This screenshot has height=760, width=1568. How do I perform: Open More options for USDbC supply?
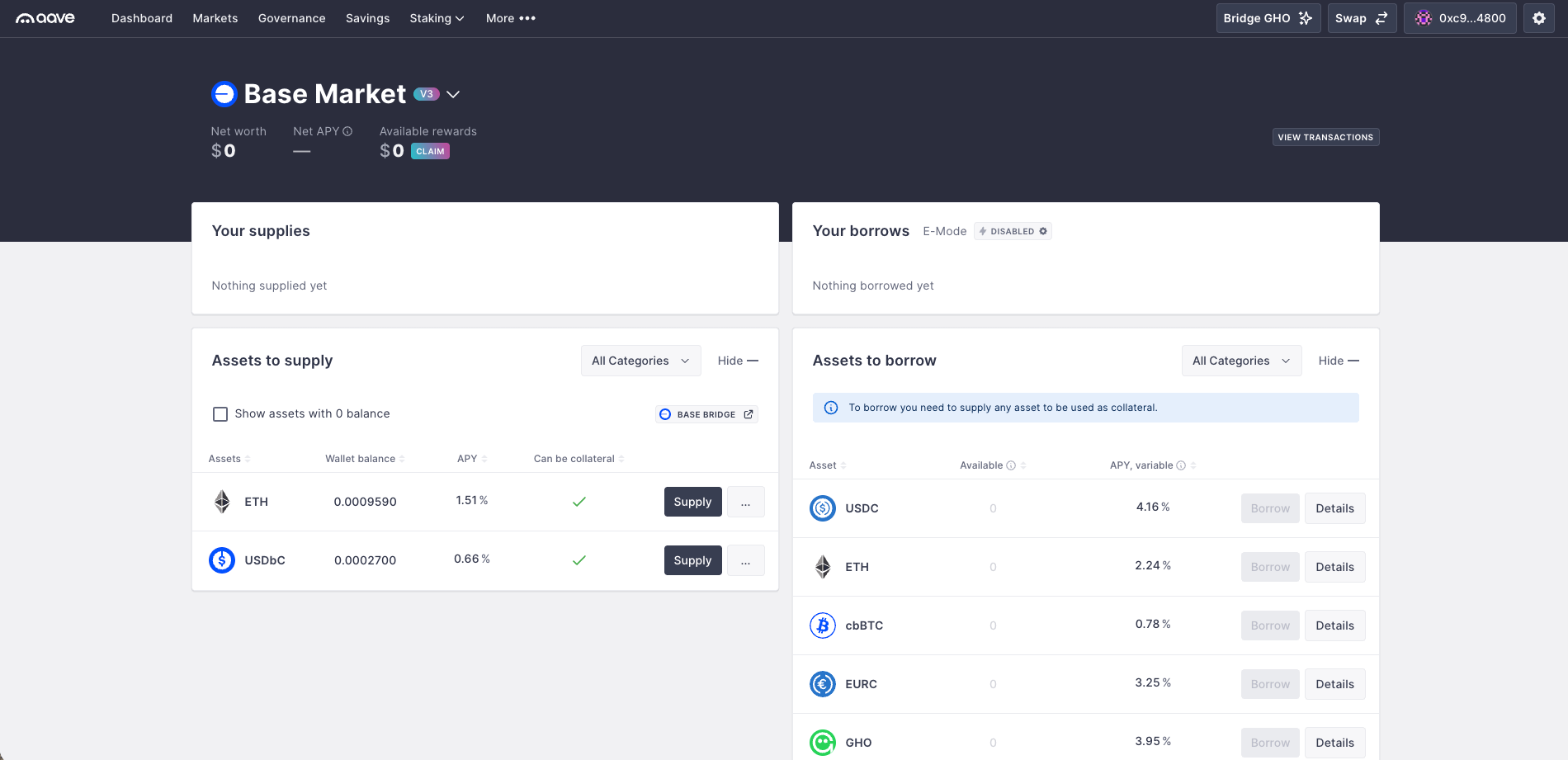click(746, 560)
